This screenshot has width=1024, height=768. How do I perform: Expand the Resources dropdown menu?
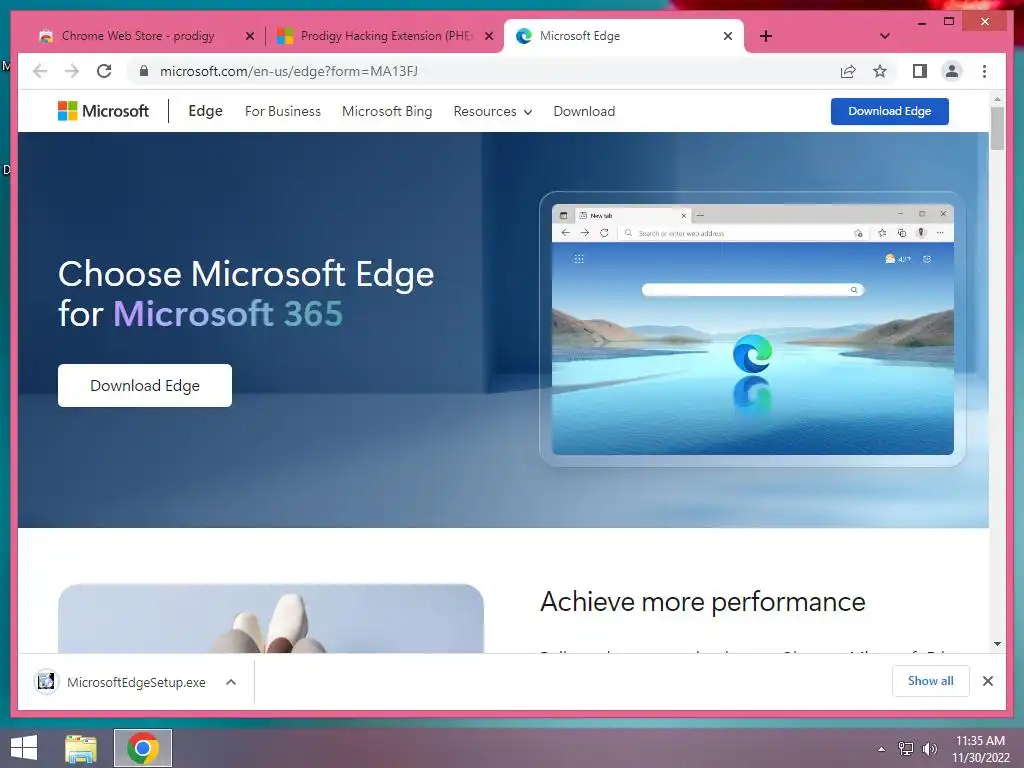click(492, 112)
